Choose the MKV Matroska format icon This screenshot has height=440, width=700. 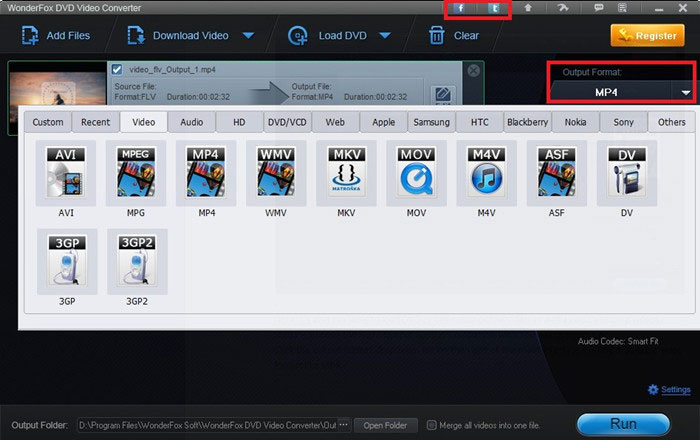[346, 173]
